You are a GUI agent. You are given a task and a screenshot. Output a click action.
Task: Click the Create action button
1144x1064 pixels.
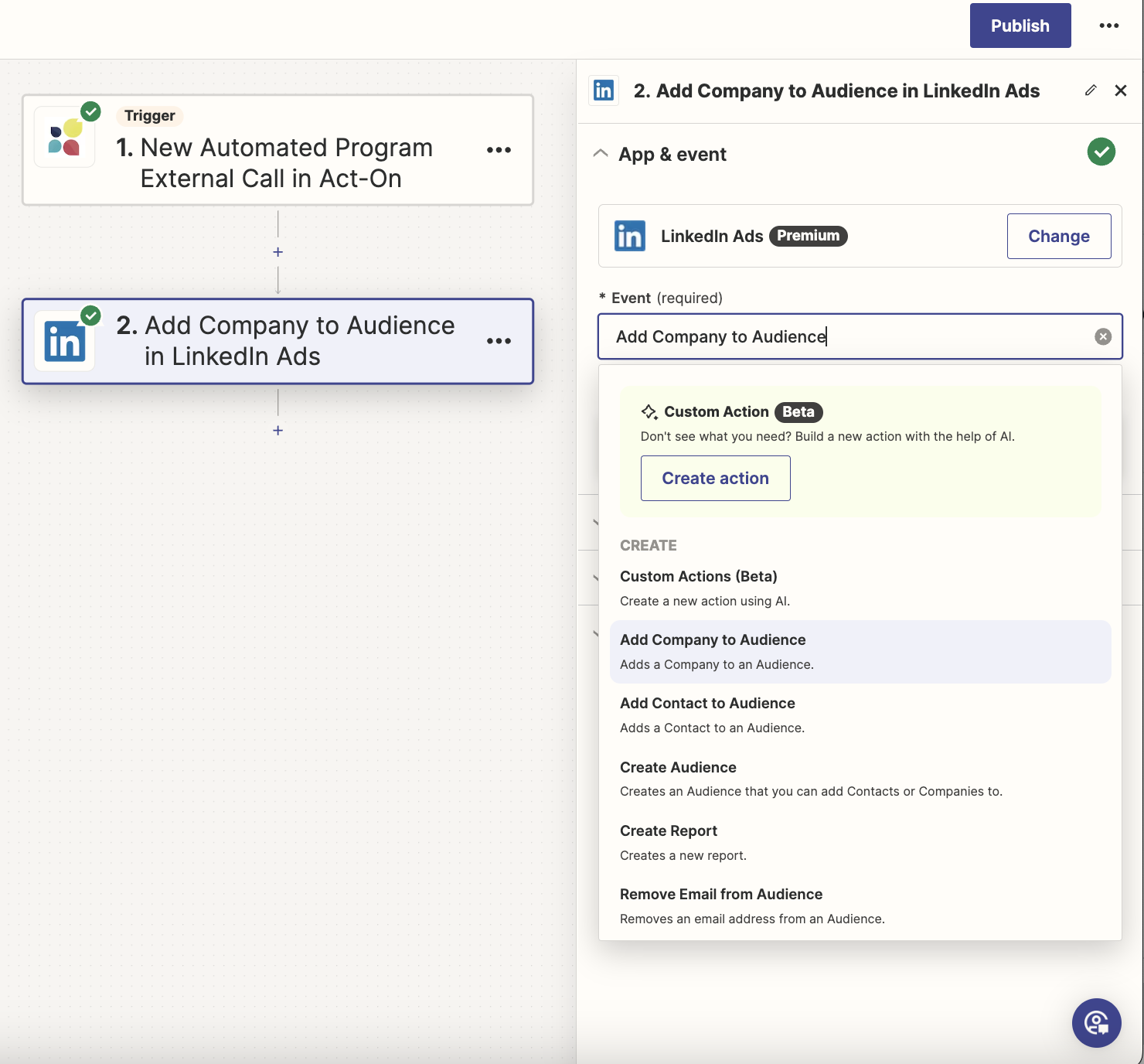[716, 478]
